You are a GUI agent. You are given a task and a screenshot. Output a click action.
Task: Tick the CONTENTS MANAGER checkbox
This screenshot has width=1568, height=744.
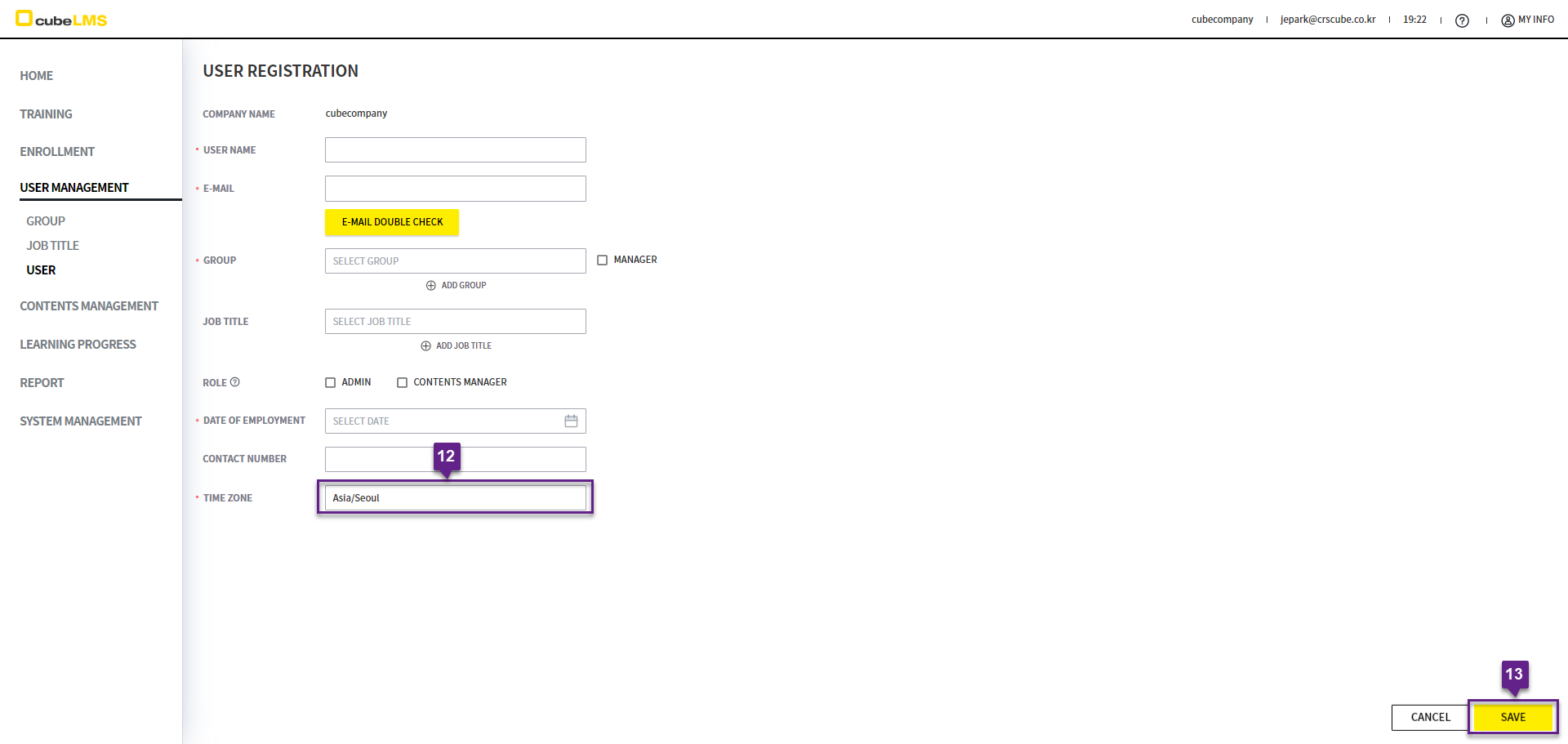coord(402,383)
